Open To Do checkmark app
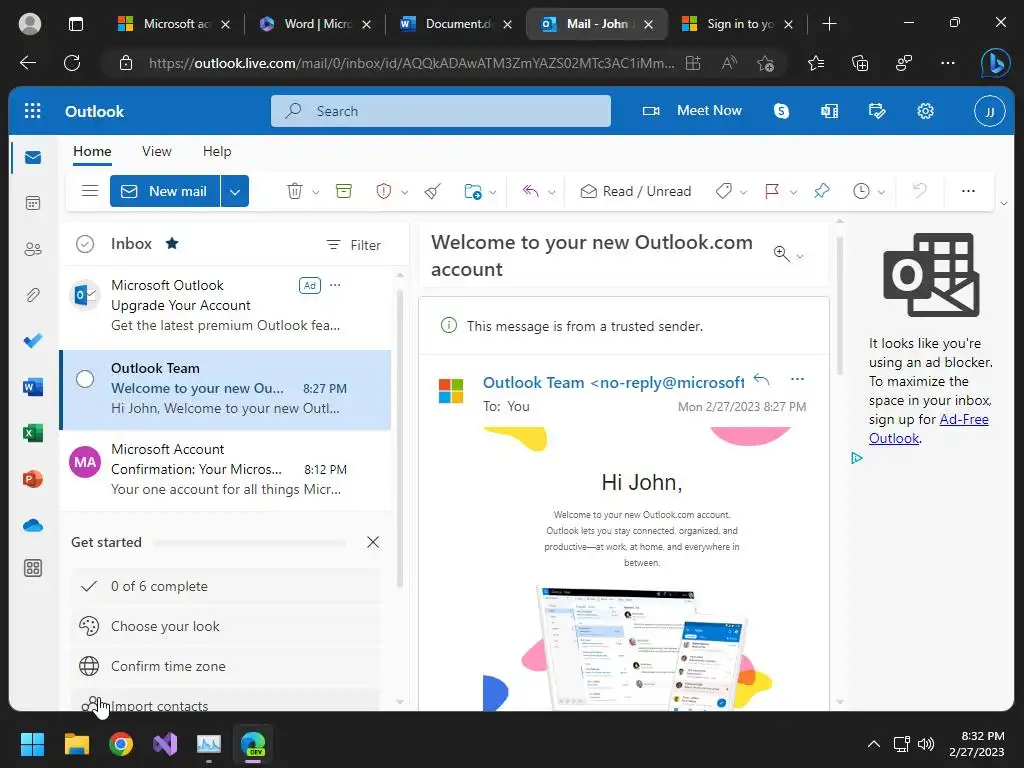 pyautogui.click(x=33, y=341)
